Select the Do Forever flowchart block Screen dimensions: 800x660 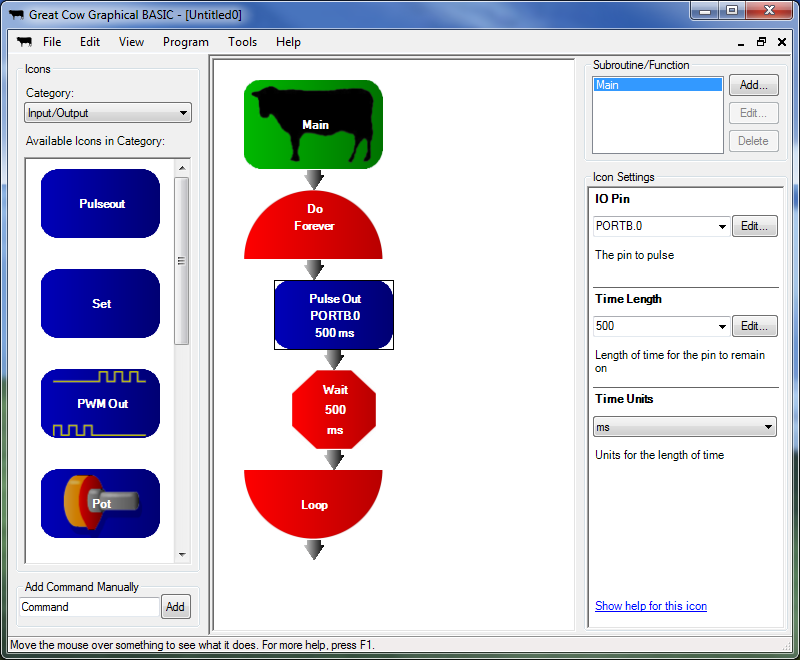point(314,218)
